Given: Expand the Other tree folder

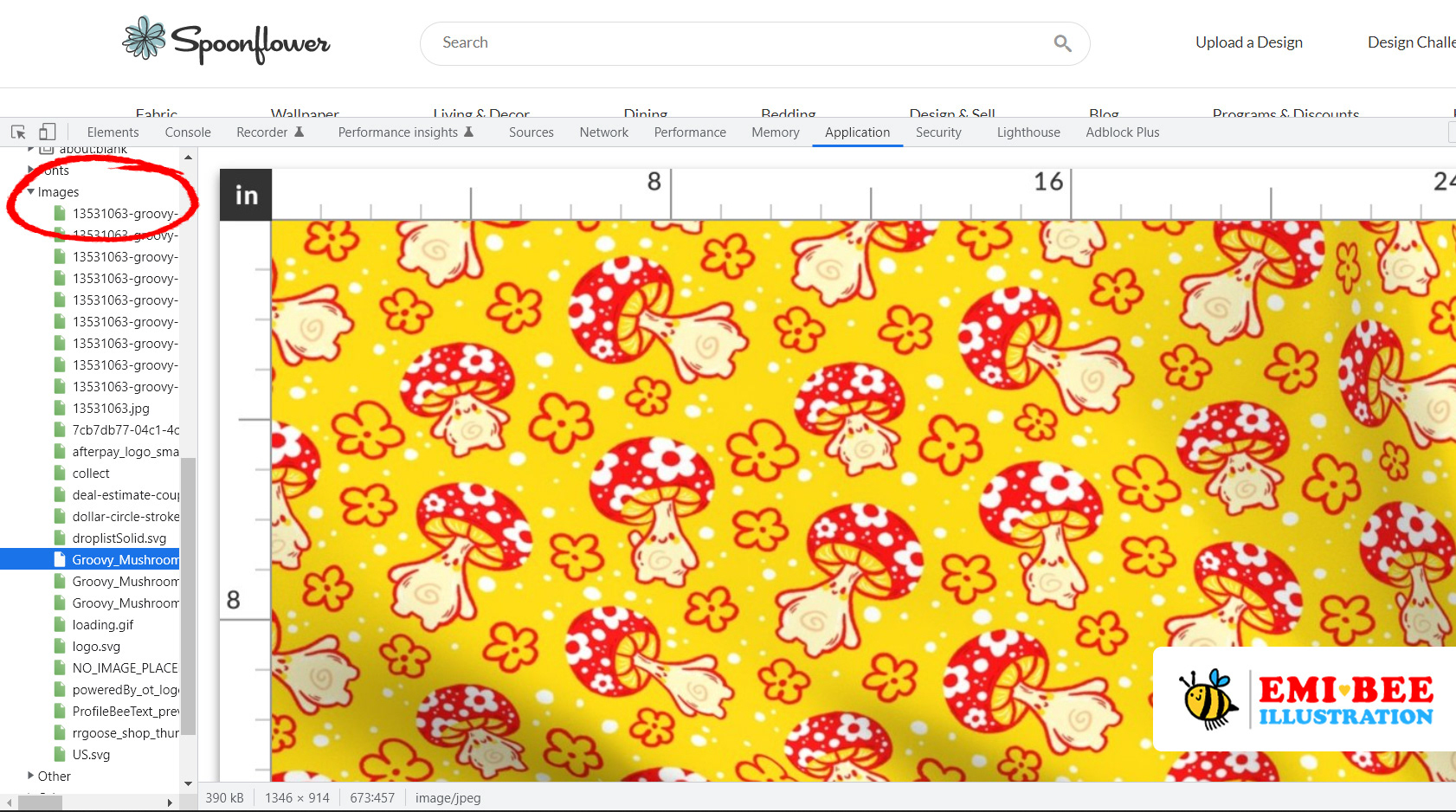Looking at the screenshot, I should point(31,776).
